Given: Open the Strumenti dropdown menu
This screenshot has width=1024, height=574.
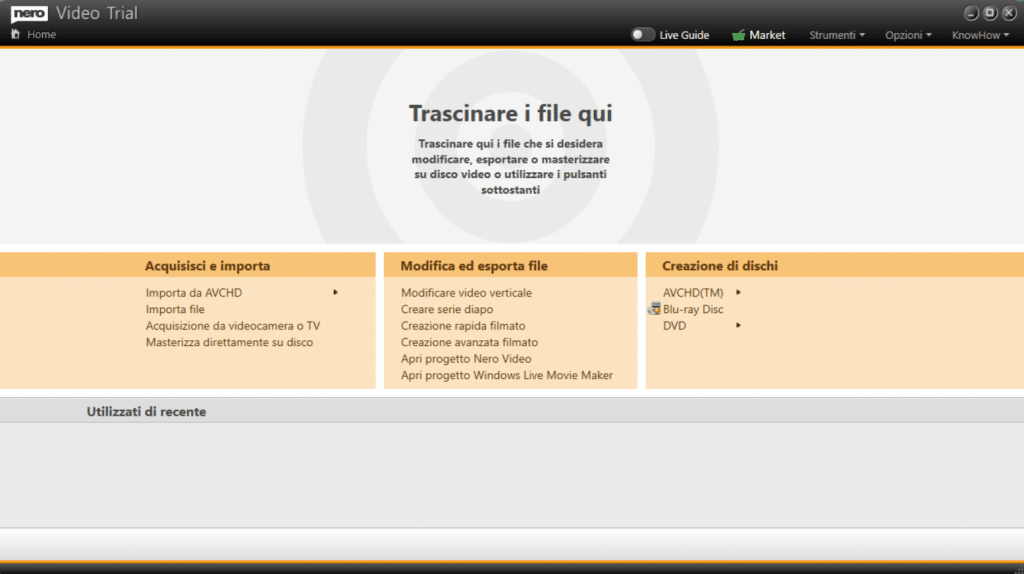Looking at the screenshot, I should click(x=837, y=35).
